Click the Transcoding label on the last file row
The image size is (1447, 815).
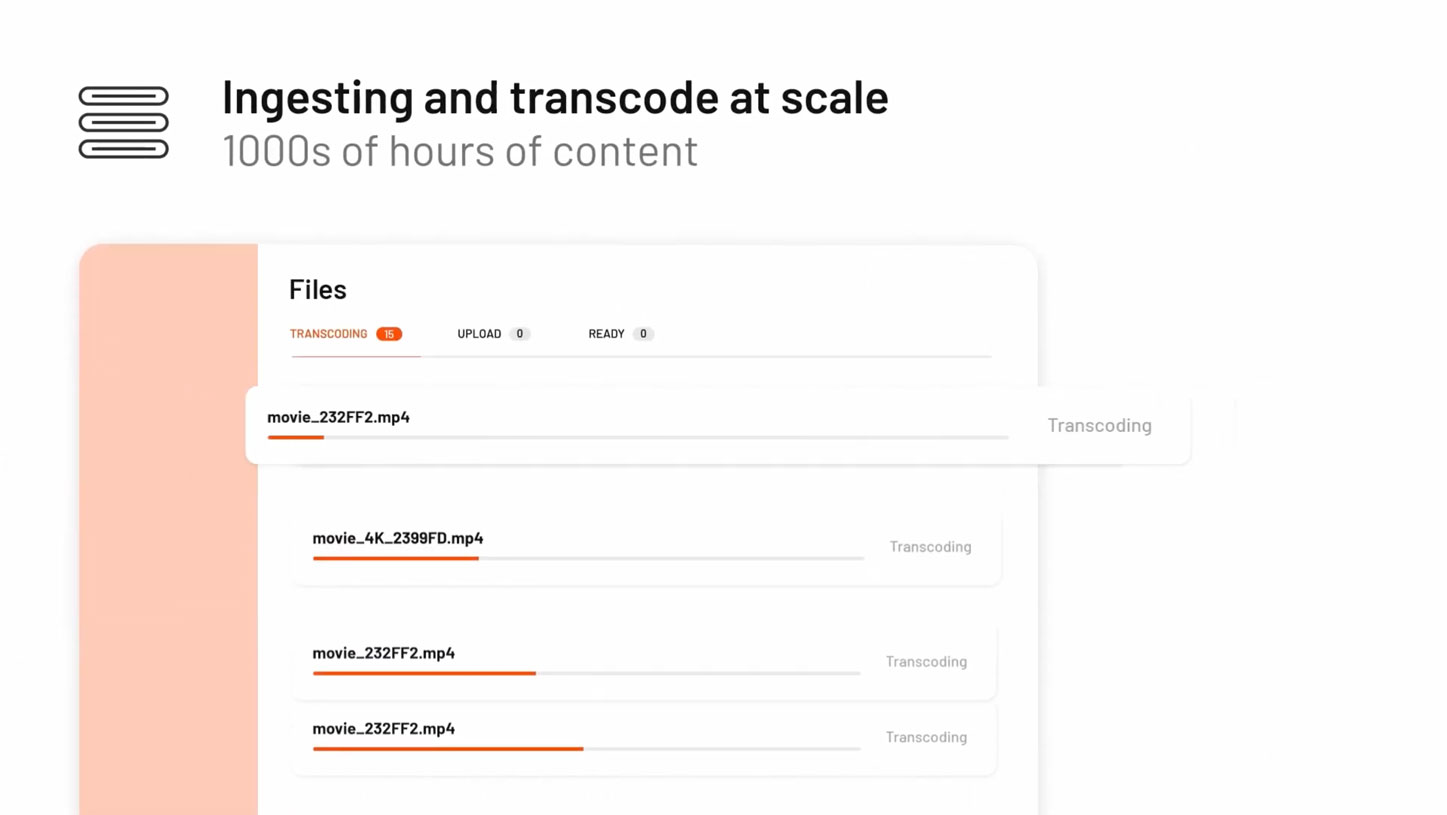[926, 737]
